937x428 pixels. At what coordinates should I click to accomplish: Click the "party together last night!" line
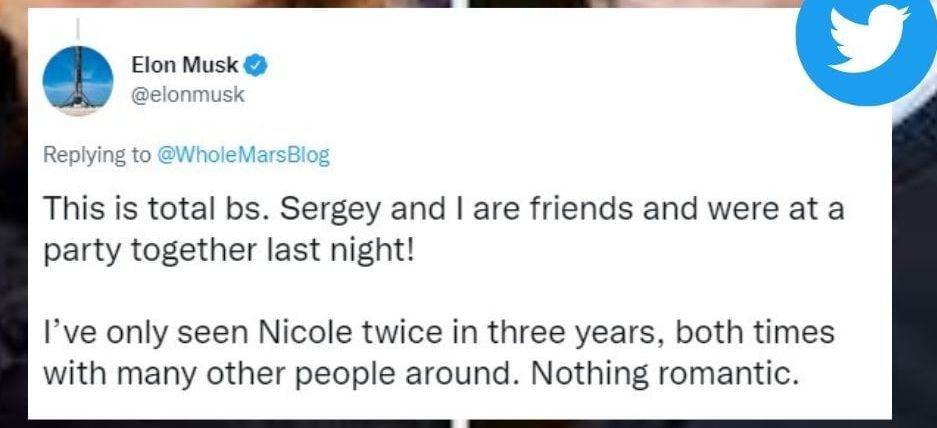click(226, 249)
